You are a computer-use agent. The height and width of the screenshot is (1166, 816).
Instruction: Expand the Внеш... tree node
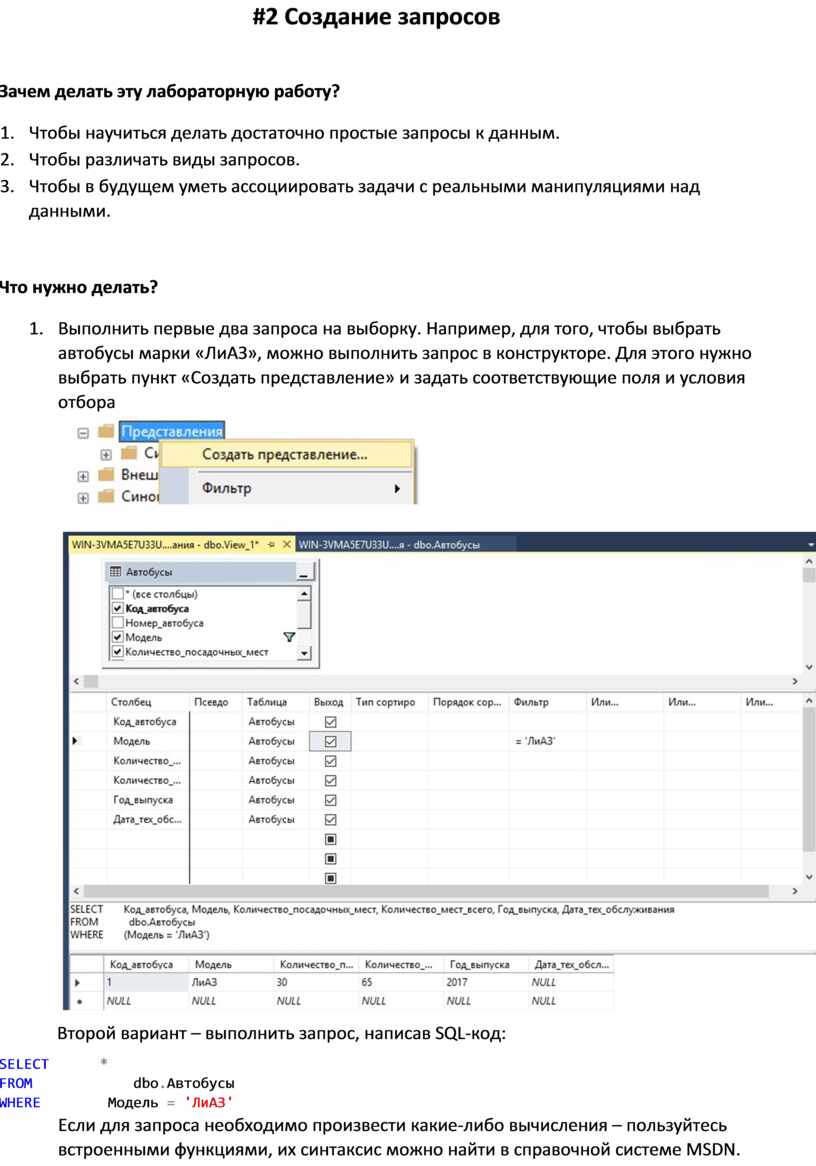pyautogui.click(x=83, y=476)
